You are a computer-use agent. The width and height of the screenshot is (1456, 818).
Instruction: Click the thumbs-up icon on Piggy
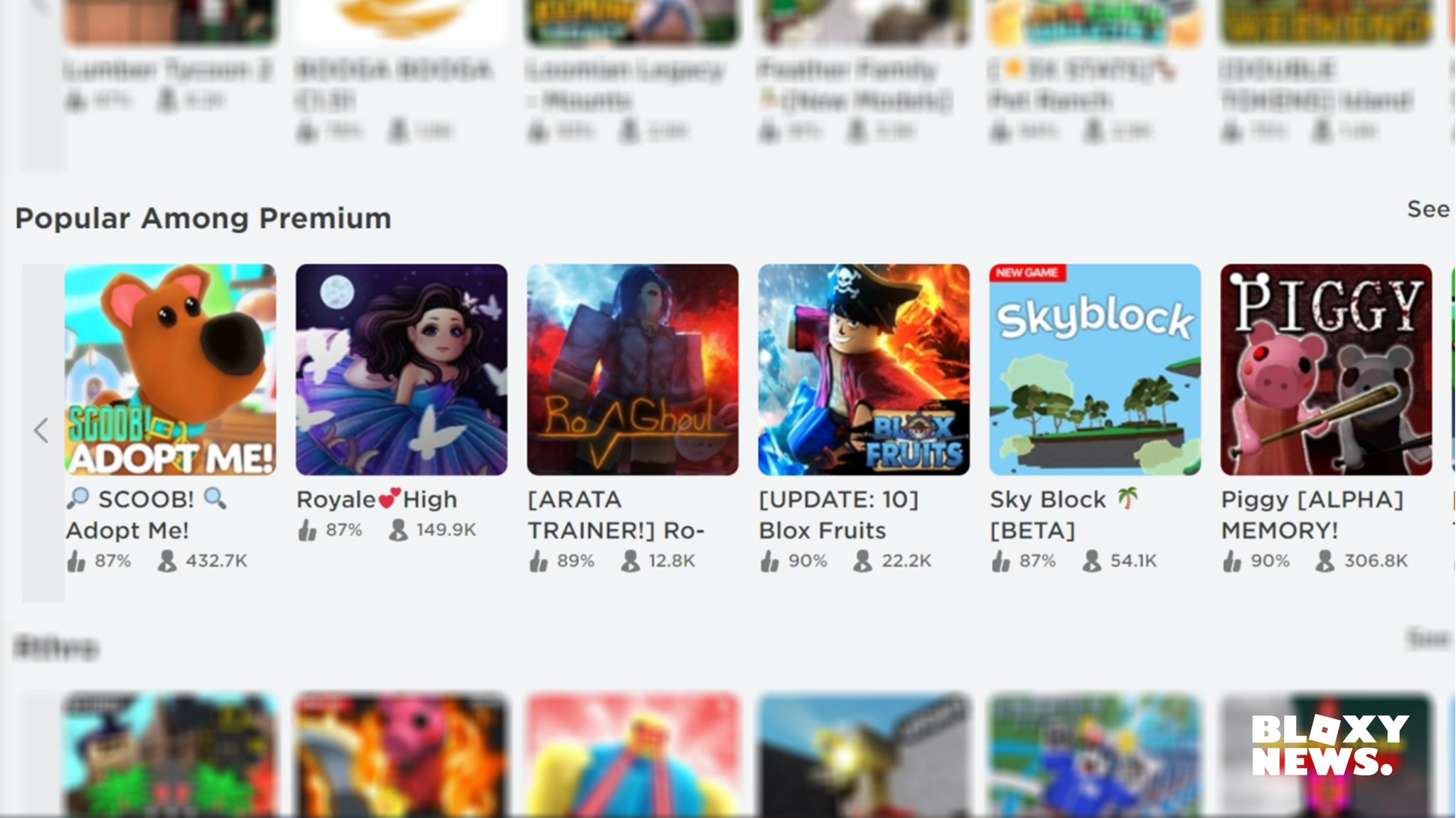(x=1231, y=559)
